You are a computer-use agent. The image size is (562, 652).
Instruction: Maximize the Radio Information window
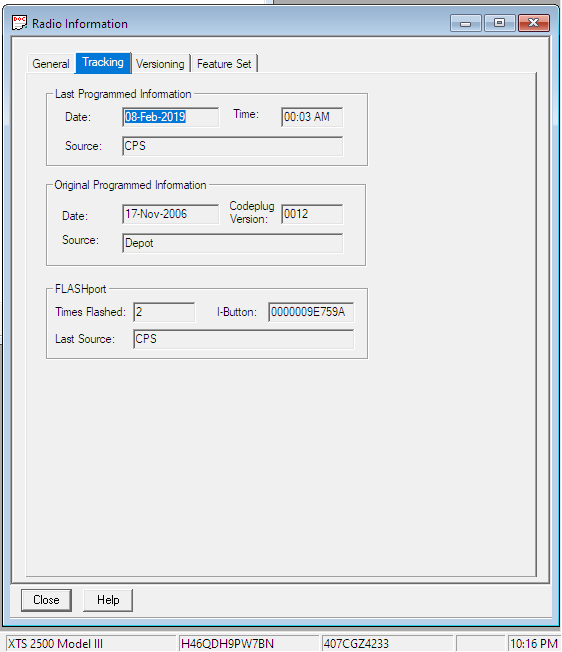click(x=499, y=23)
